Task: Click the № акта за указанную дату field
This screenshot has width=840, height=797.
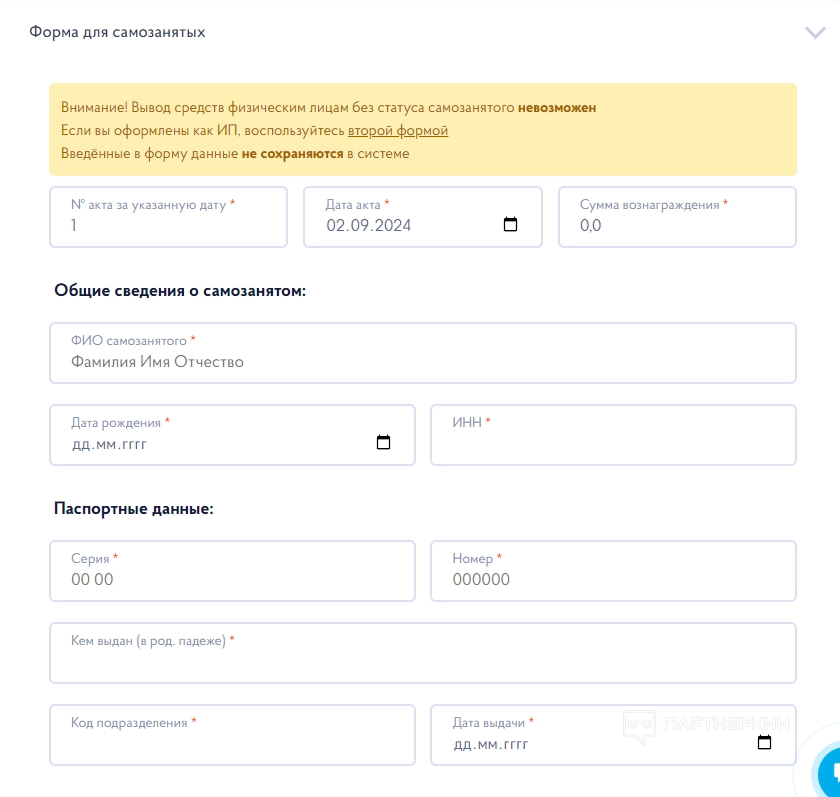Action: tap(168, 226)
